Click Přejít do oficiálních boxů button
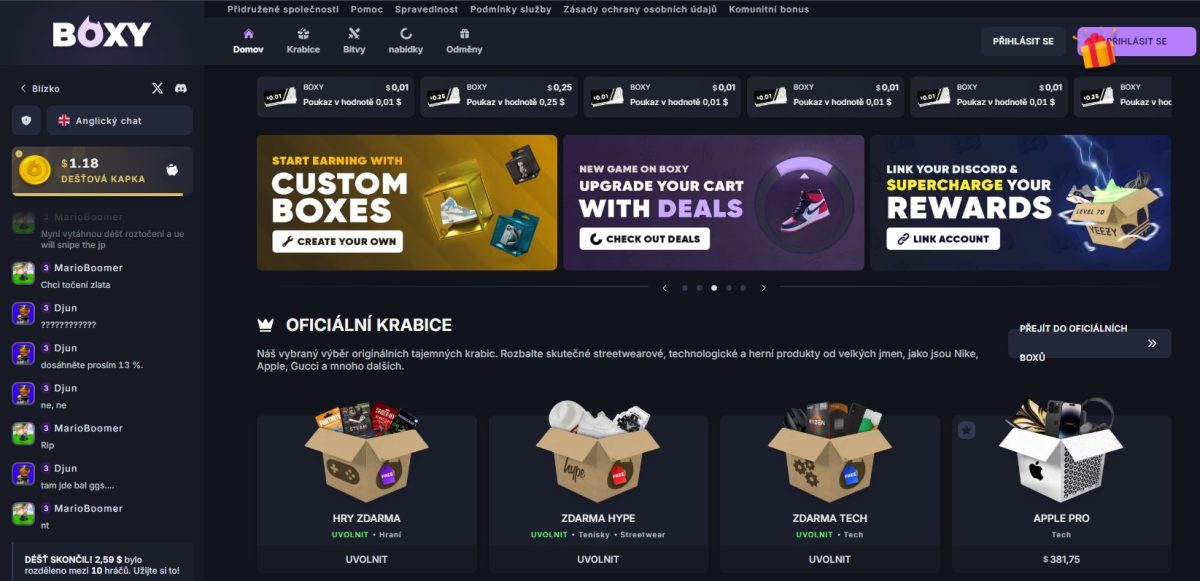The width and height of the screenshot is (1200, 581). (1089, 343)
